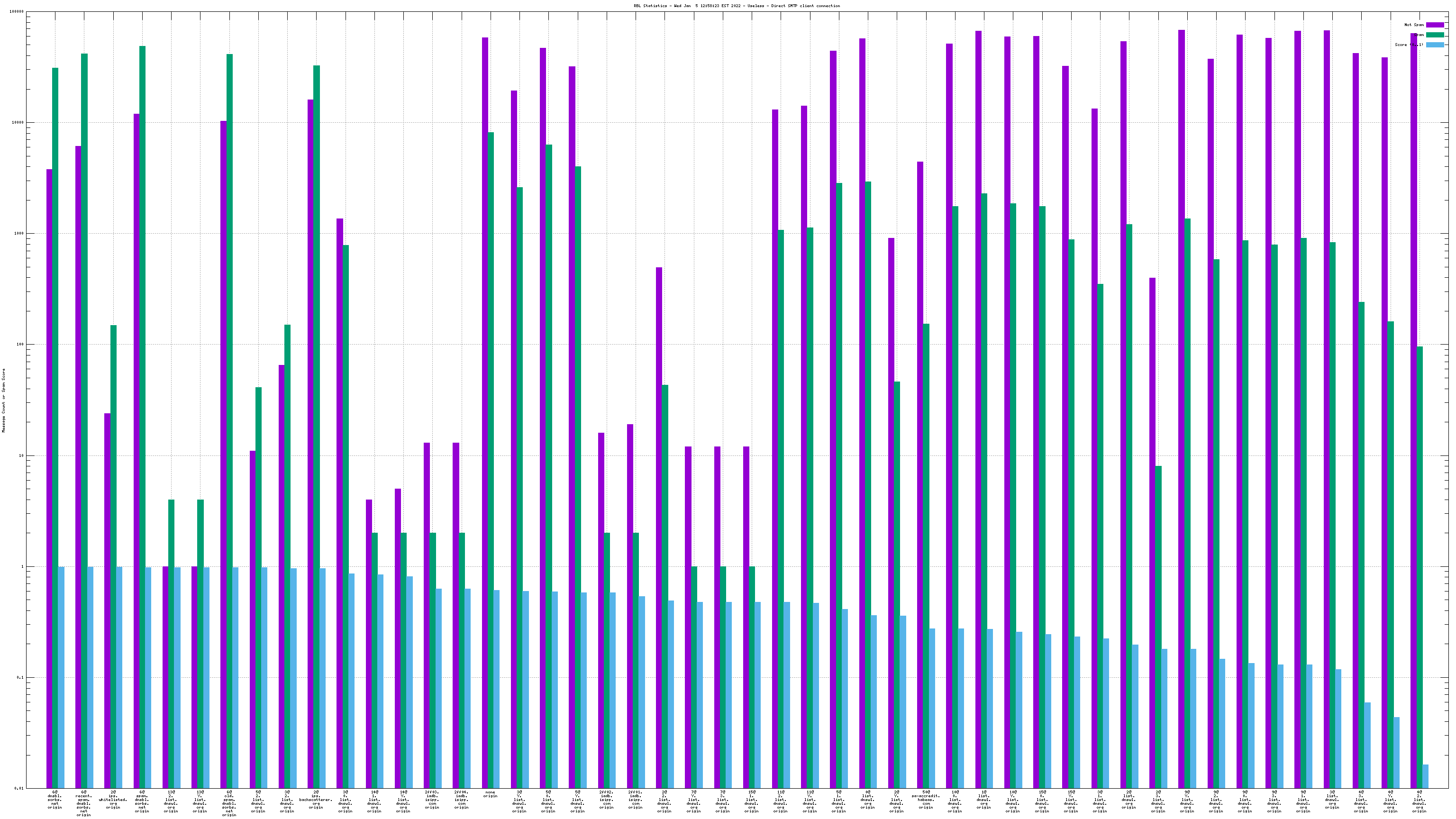The image size is (1456, 819).
Task: Click the ips.whitelisted.org x-axis label
Action: coord(113,800)
